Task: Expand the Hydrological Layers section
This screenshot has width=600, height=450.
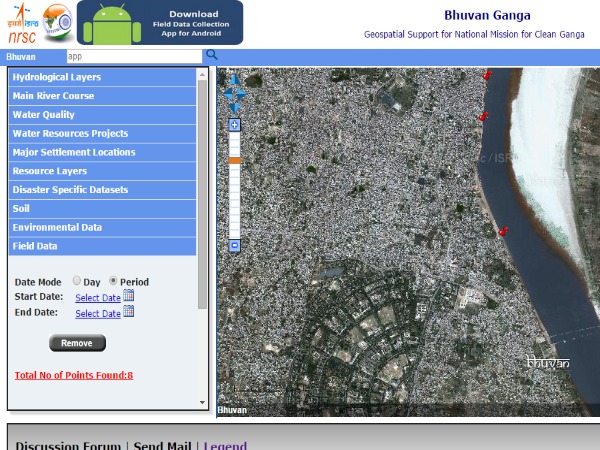Action: [x=102, y=77]
